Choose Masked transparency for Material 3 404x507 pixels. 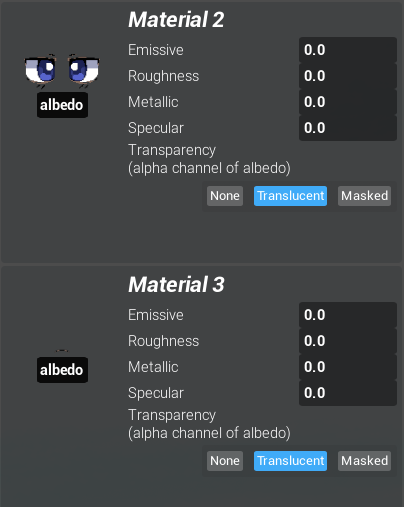[364, 461]
